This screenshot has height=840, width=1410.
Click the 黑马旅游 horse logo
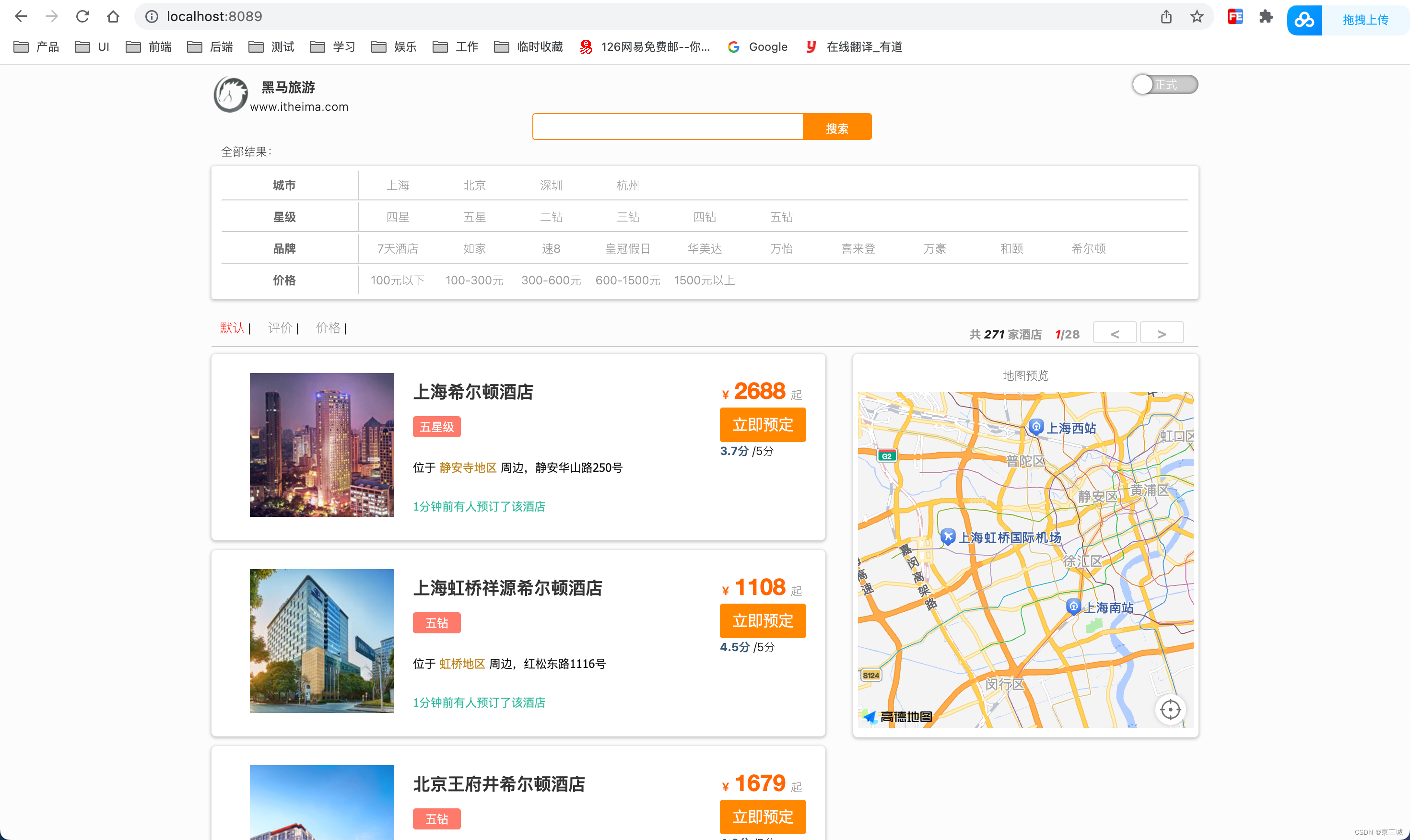pos(231,94)
